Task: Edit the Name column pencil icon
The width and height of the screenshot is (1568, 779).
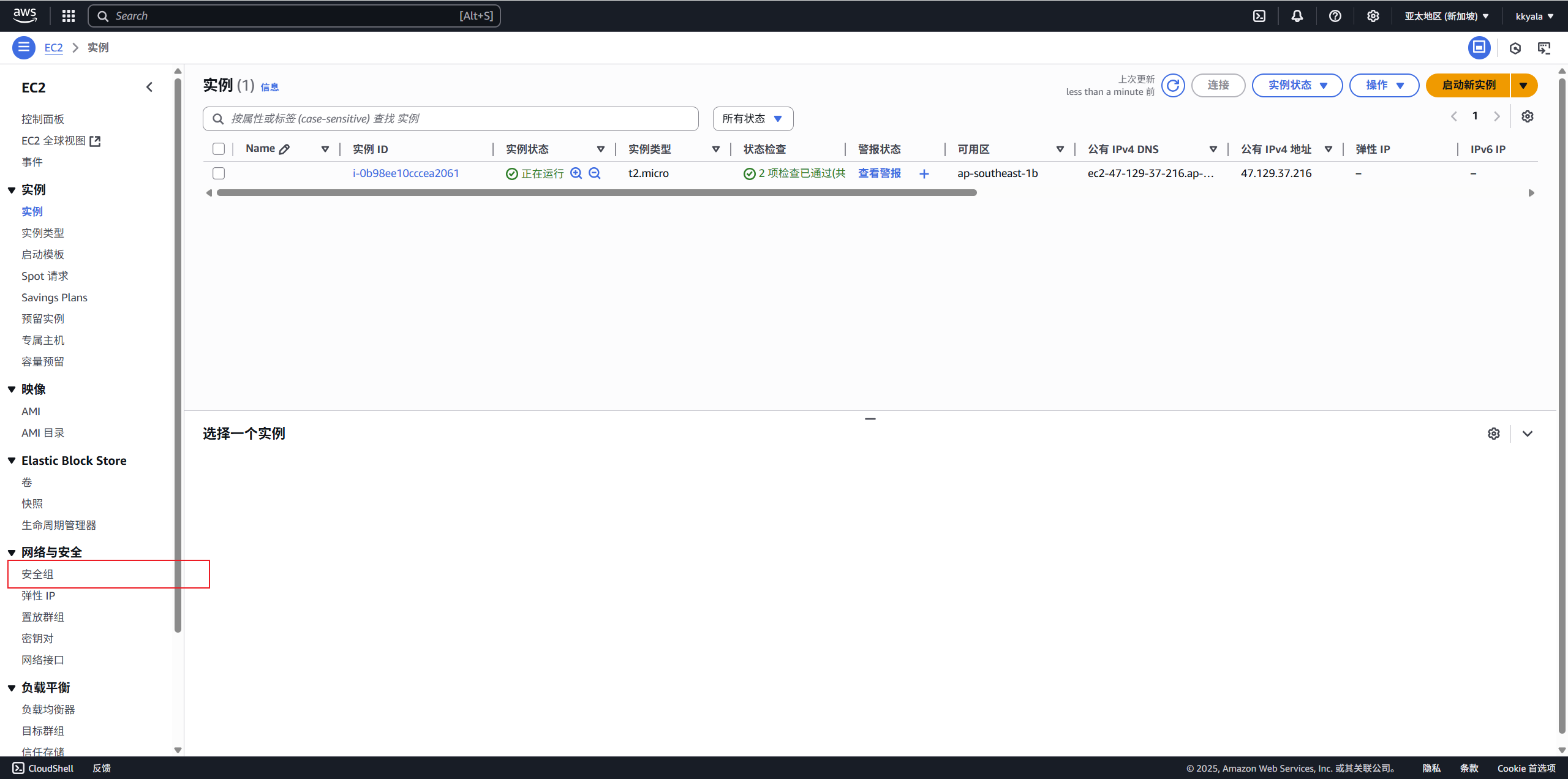Action: coord(284,149)
